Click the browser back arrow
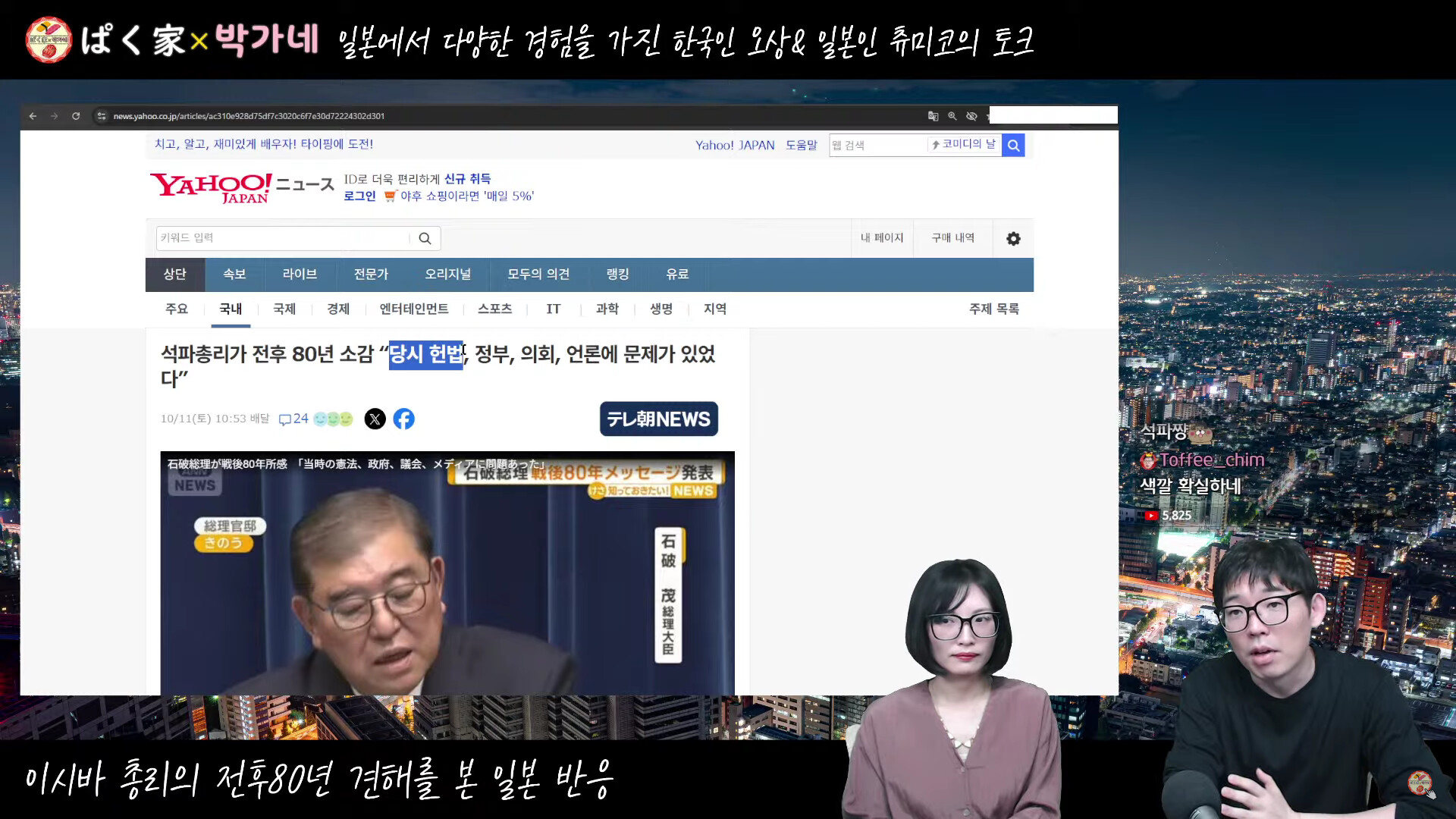The height and width of the screenshot is (819, 1456). [x=33, y=116]
